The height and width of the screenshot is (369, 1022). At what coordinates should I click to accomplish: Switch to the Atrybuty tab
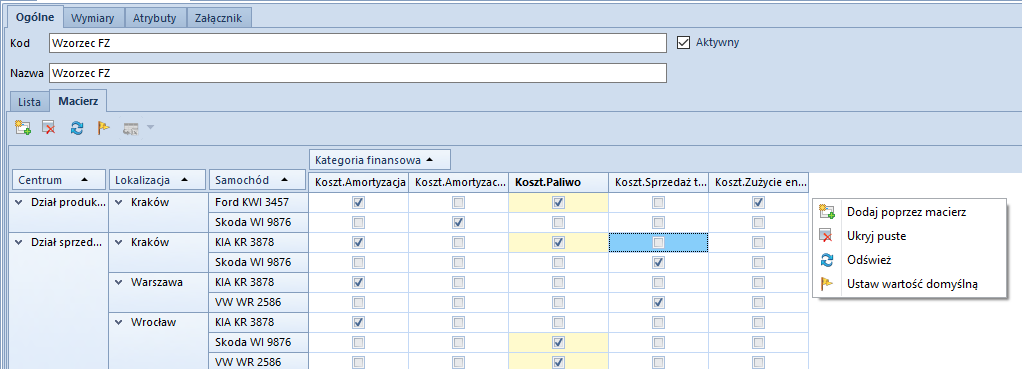point(154,18)
